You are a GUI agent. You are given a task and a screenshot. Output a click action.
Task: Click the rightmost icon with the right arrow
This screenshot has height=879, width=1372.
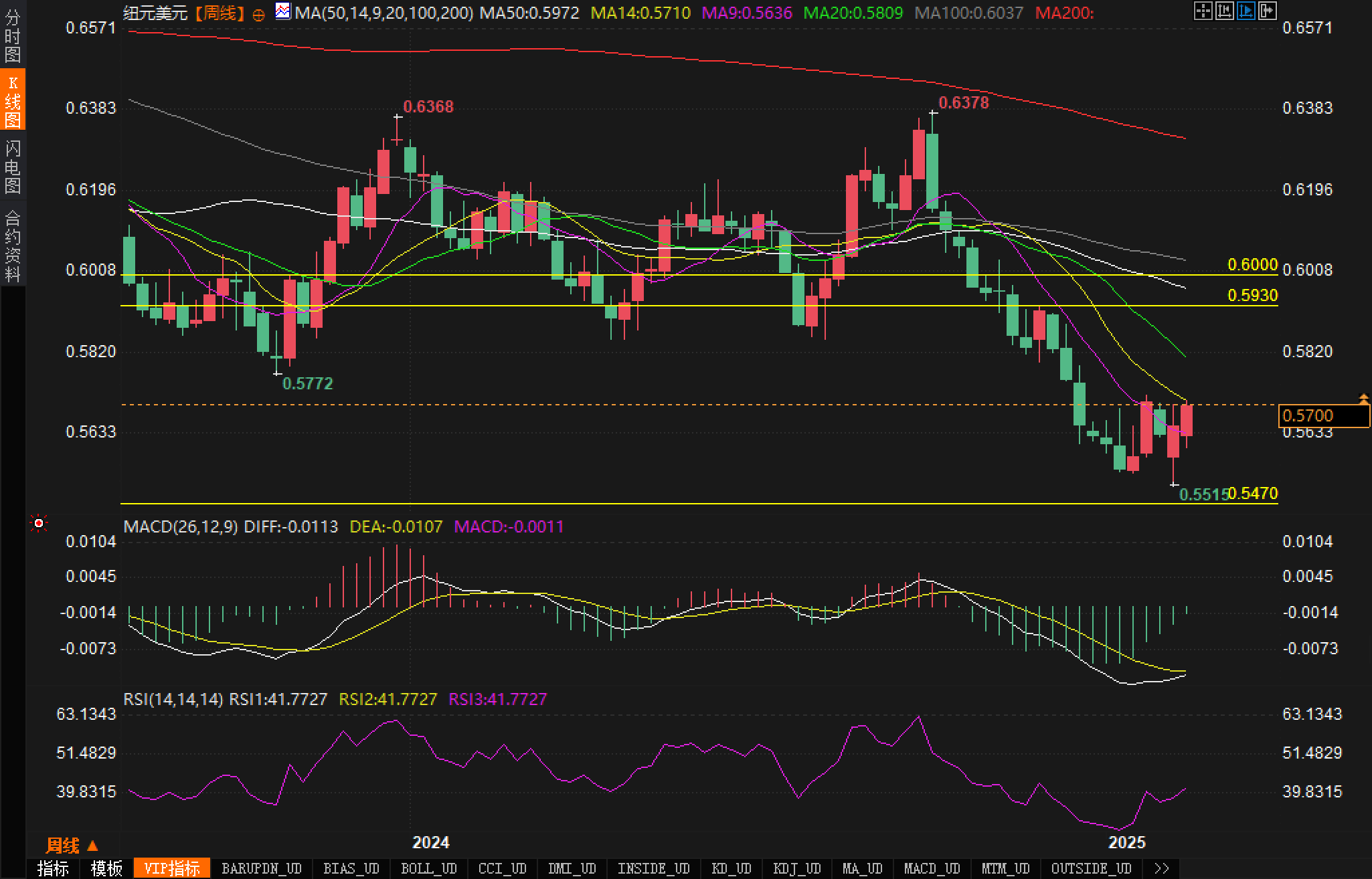pyautogui.click(x=1267, y=11)
